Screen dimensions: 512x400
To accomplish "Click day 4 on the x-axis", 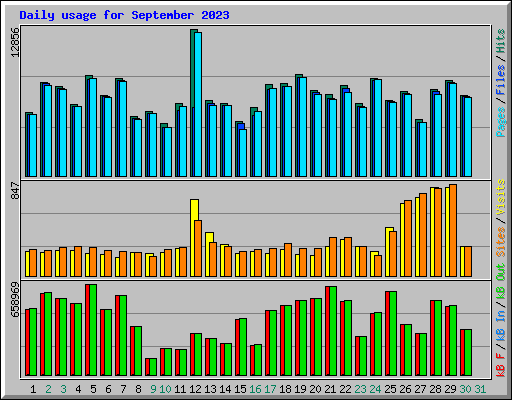I will coord(78,389).
